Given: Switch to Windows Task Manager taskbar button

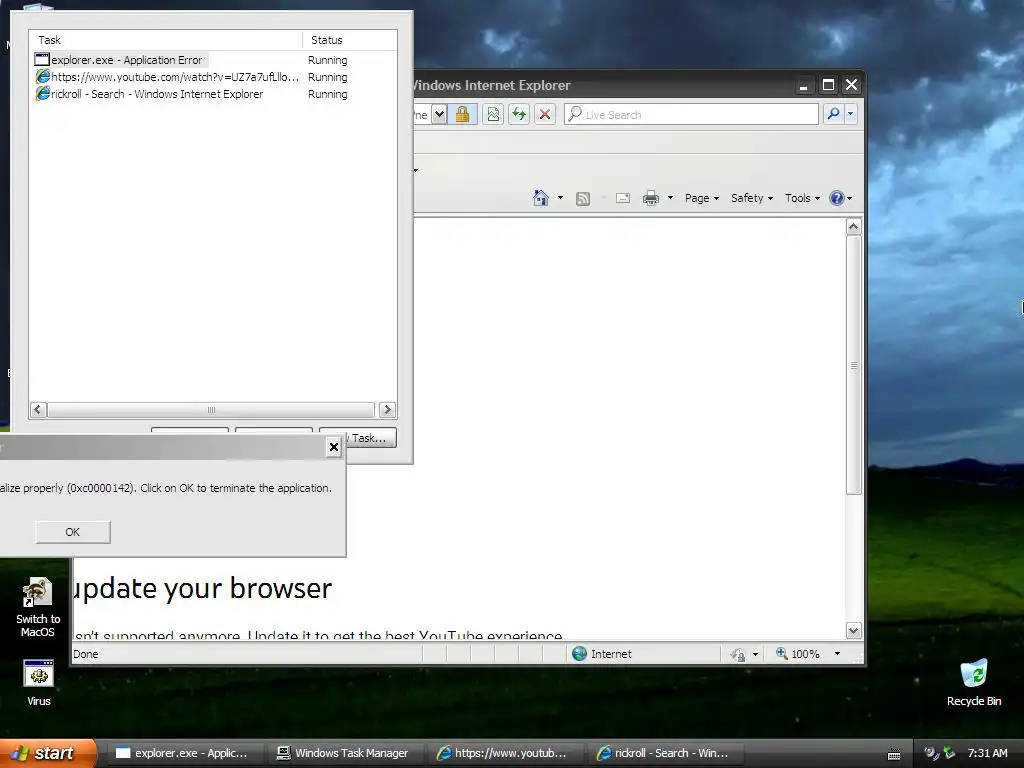Looking at the screenshot, I should 344,753.
